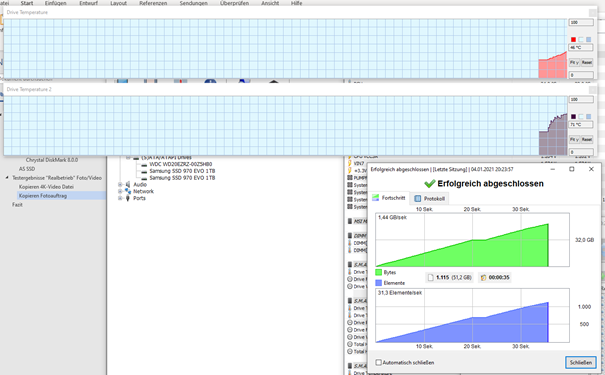Image resolution: width=605 pixels, height=375 pixels.
Task: Open the Überprüfen ribbon tab
Action: (234, 3)
